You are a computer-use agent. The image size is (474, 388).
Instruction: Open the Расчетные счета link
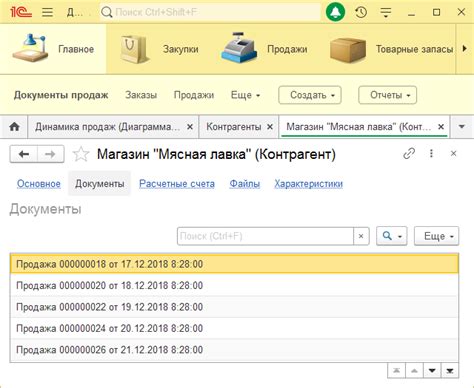point(177,184)
